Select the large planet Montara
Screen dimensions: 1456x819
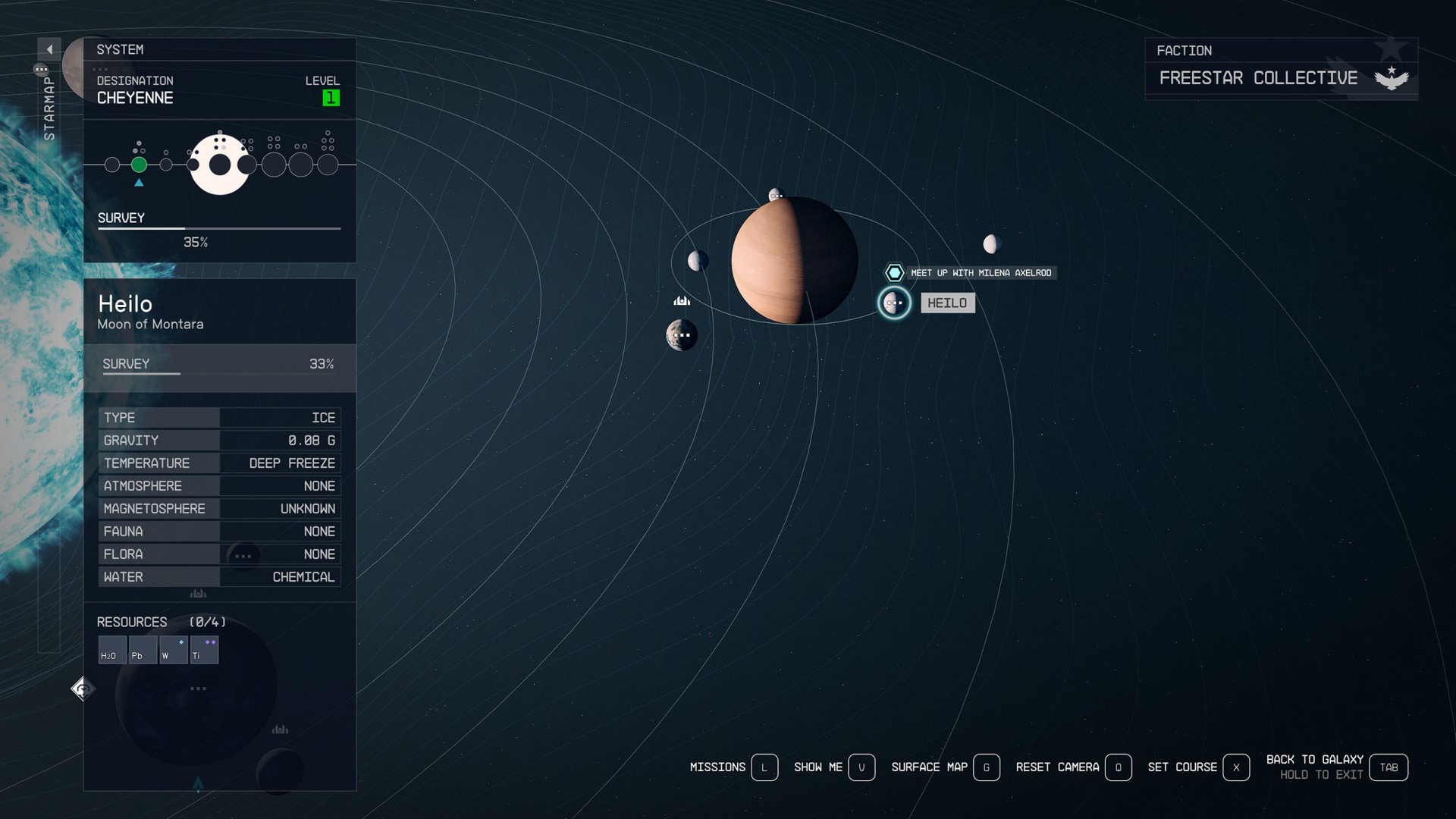coord(795,261)
